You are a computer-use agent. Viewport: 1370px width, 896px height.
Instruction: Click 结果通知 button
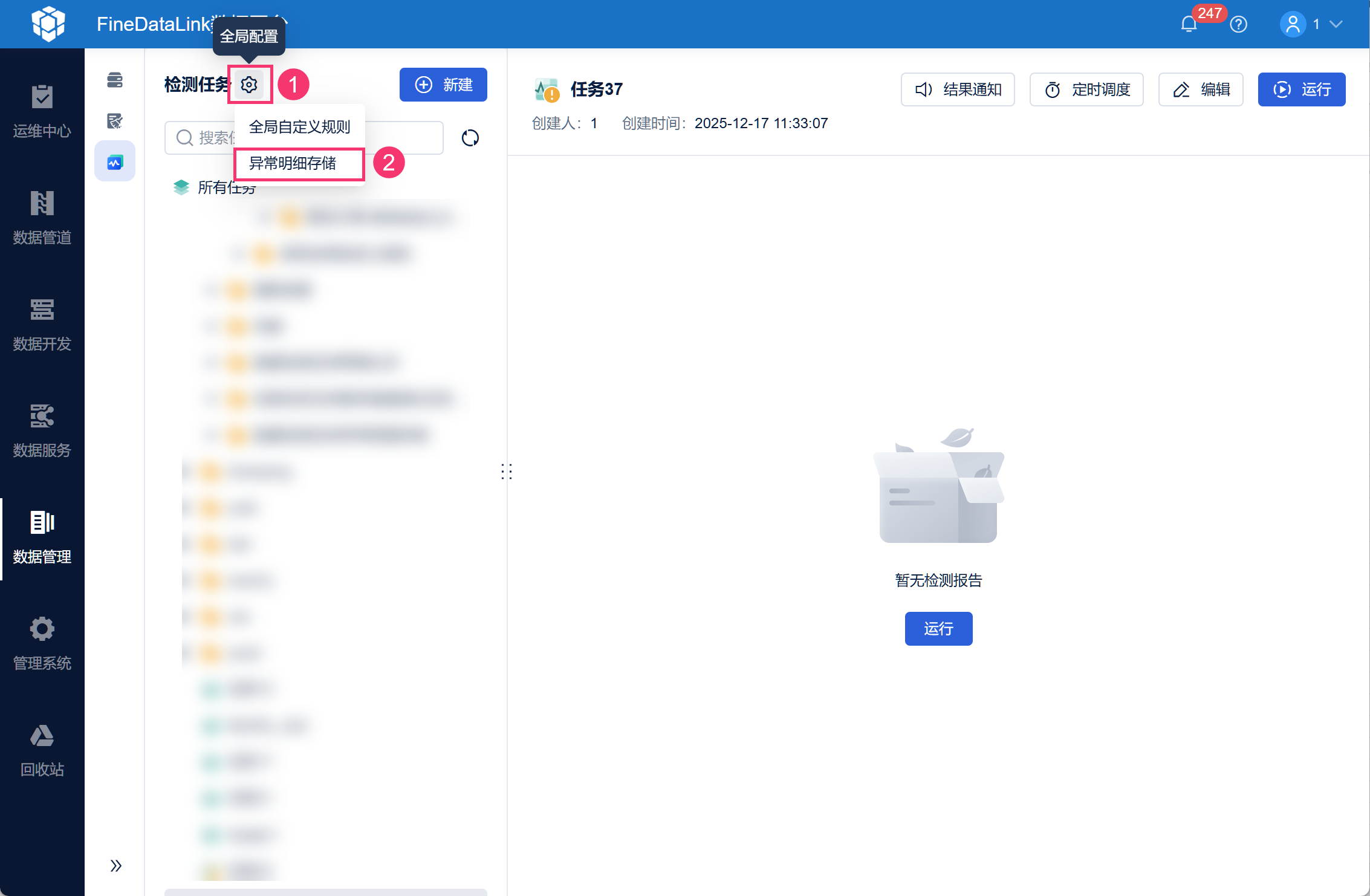click(958, 89)
